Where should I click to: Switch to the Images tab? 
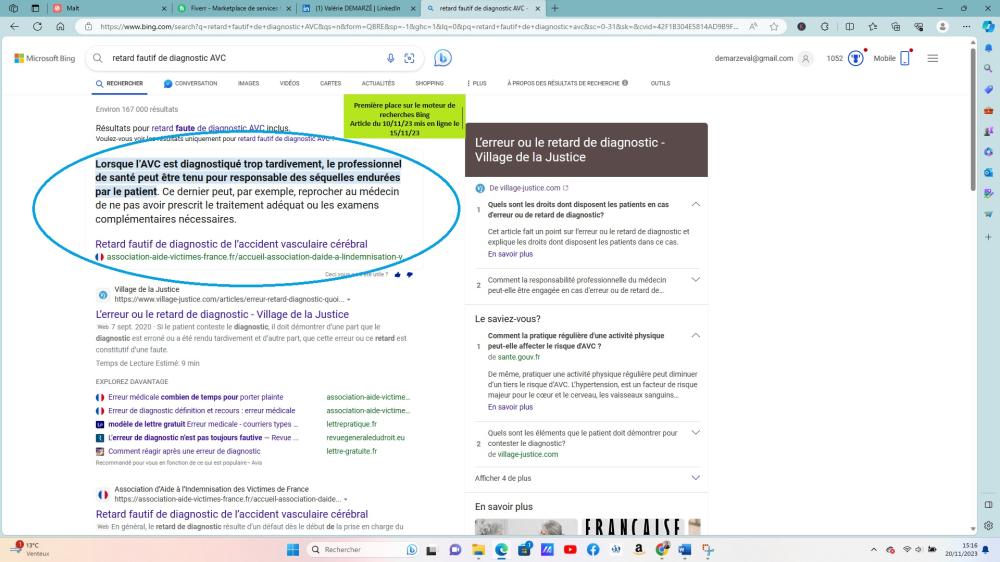(x=249, y=84)
